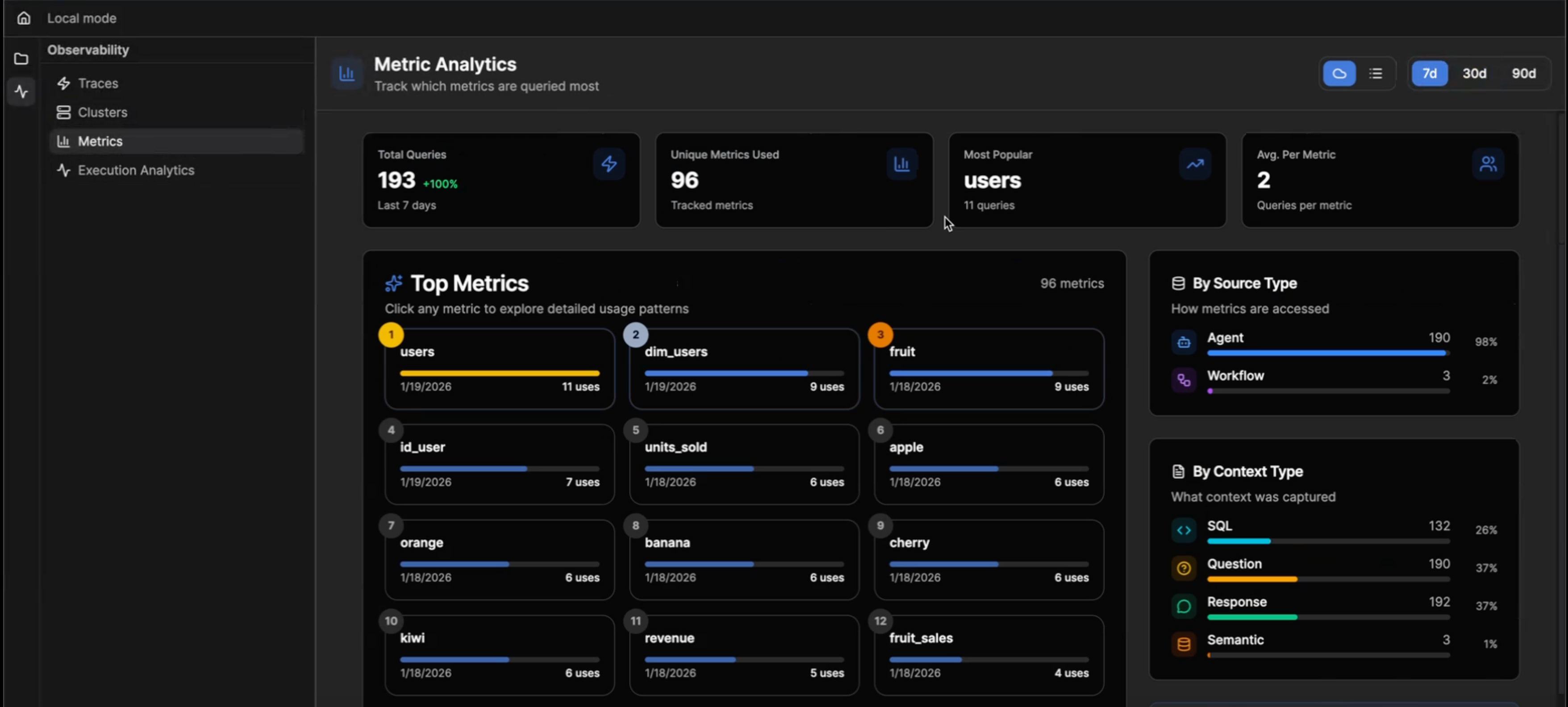Open the dim_users metric card
The height and width of the screenshot is (707, 1568).
coord(744,369)
